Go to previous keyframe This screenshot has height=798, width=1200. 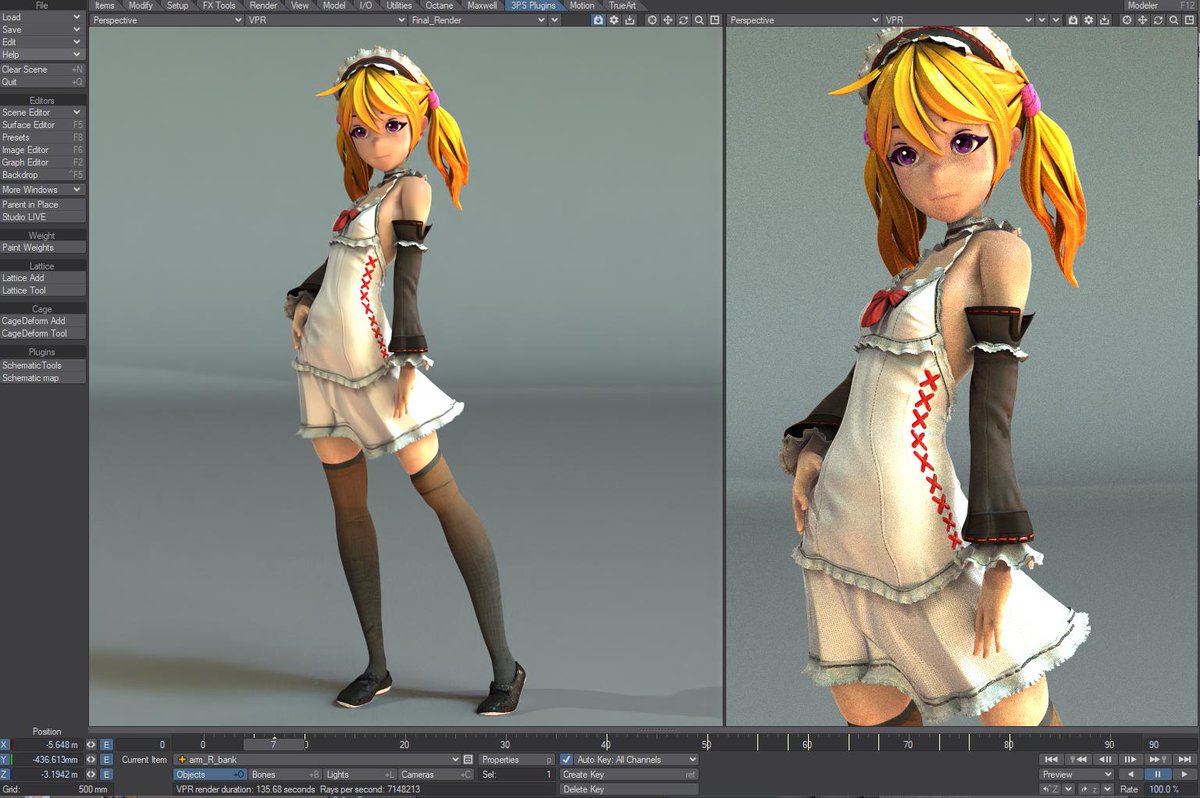tap(1078, 760)
